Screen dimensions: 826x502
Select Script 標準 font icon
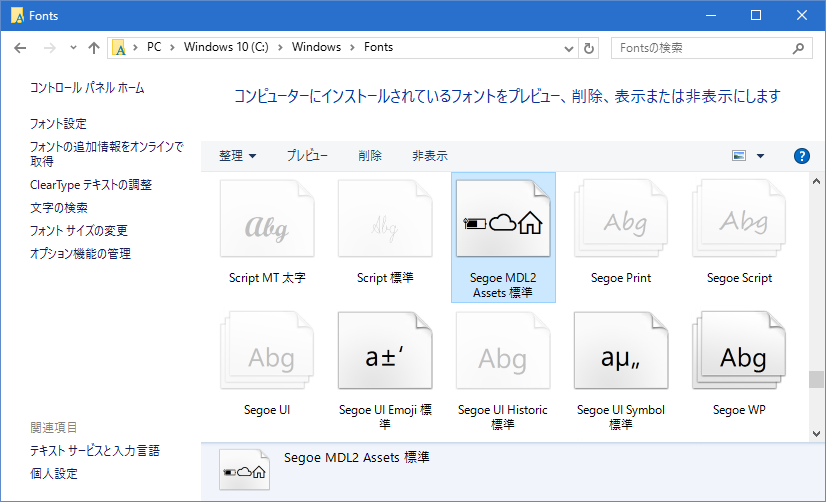pos(385,219)
